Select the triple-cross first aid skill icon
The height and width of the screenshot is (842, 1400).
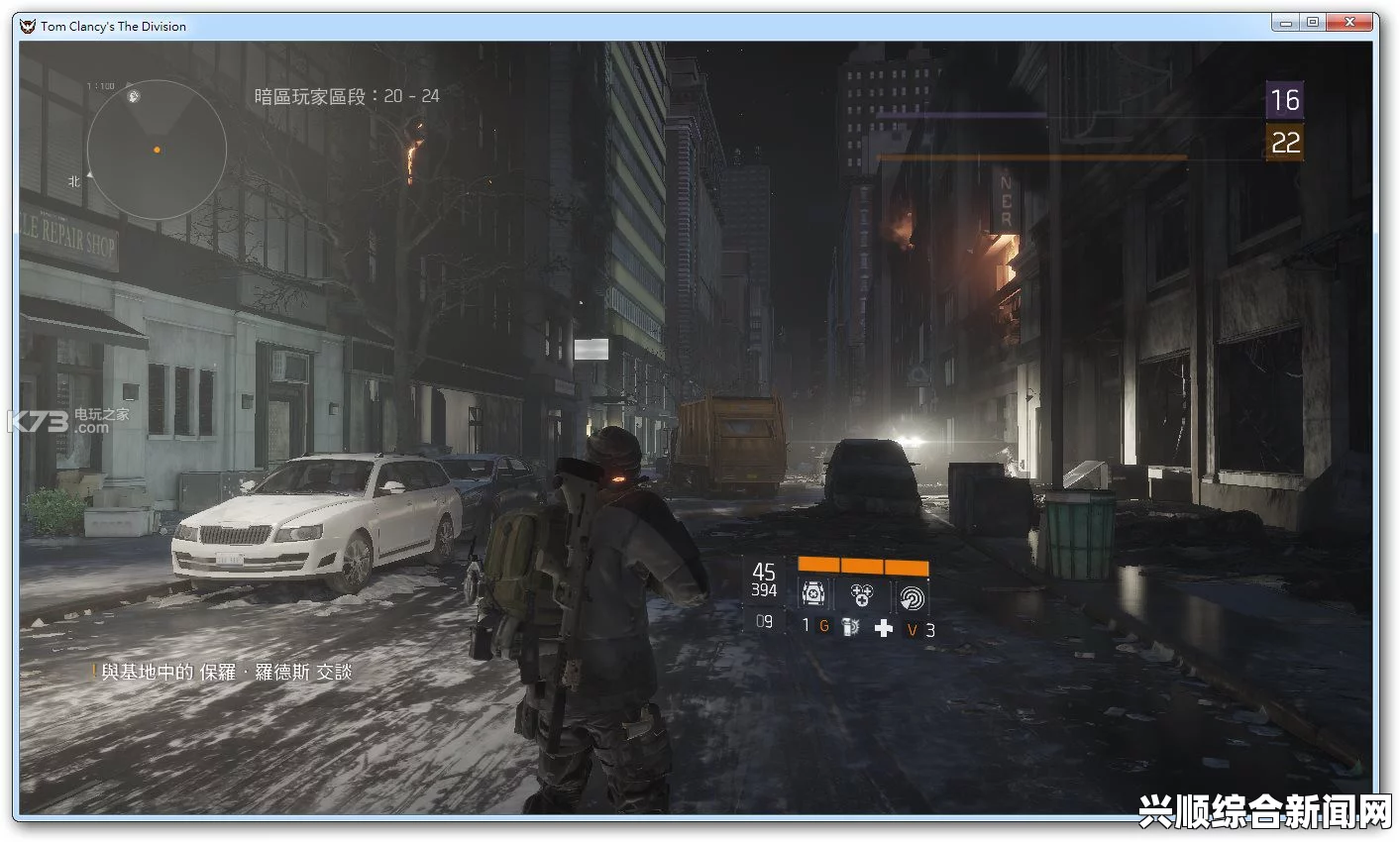click(x=862, y=594)
